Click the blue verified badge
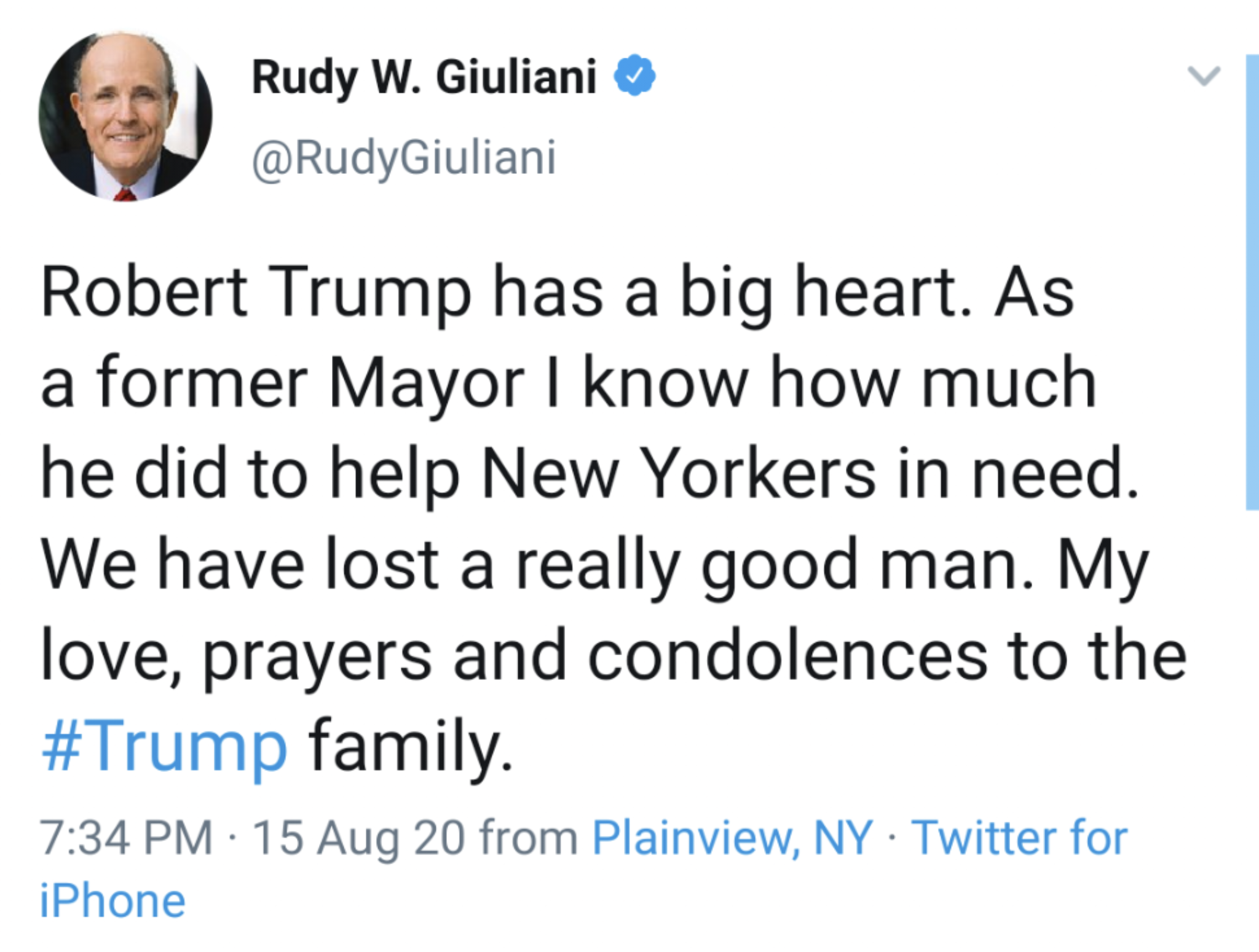The image size is (1259, 952). (635, 76)
